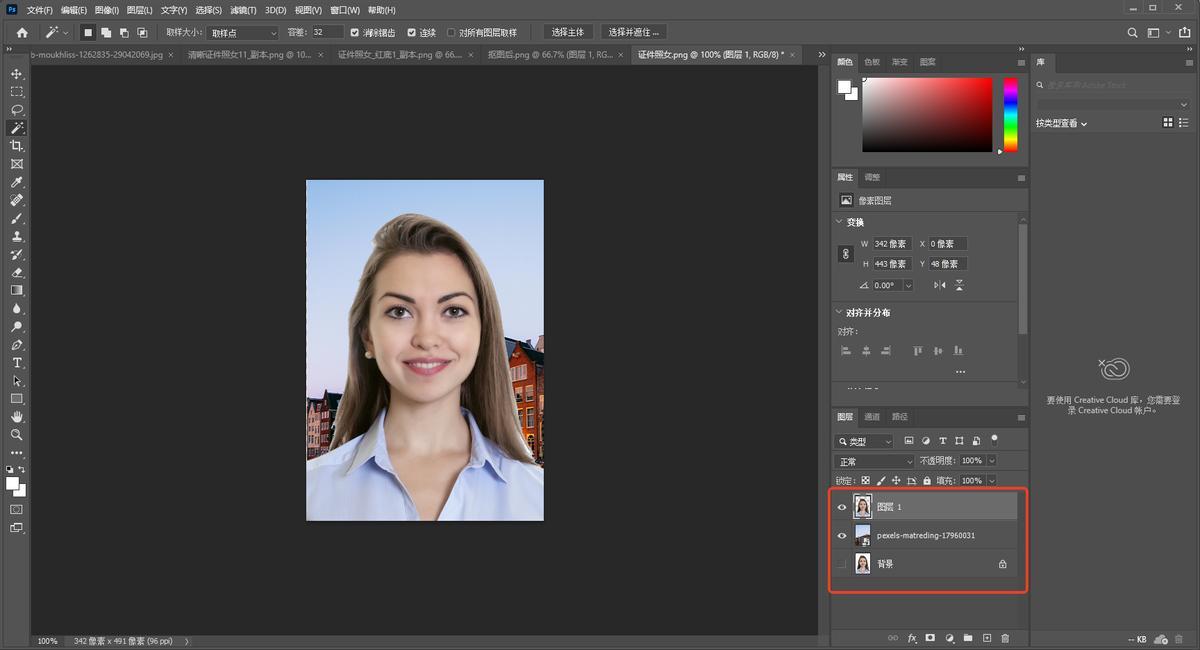Click the delete layer trash icon
The width and height of the screenshot is (1200, 650).
click(x=1005, y=638)
